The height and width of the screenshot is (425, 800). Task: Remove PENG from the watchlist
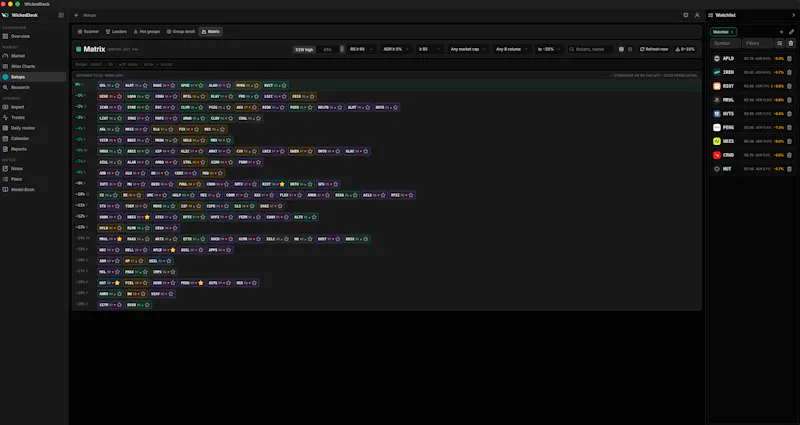(x=789, y=128)
